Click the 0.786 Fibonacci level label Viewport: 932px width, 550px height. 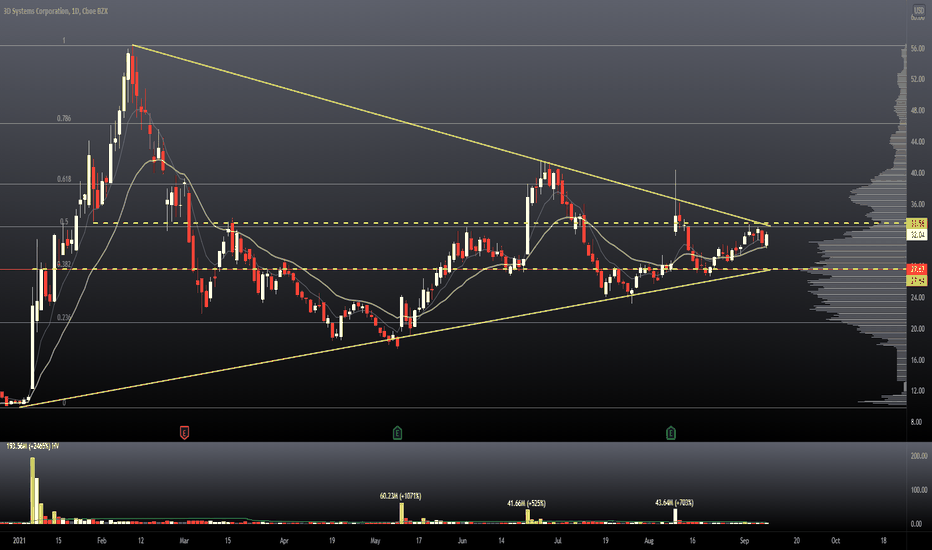point(64,118)
